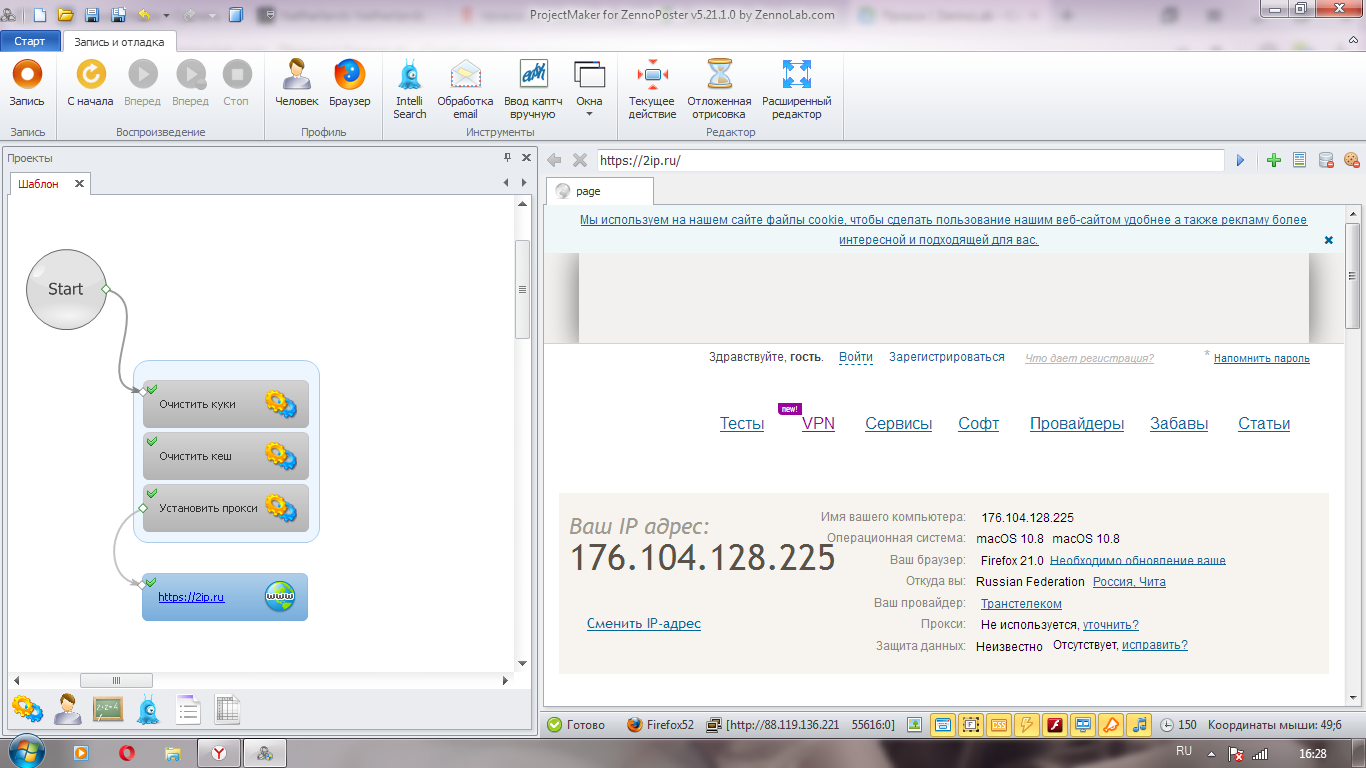Screen dimensions: 1366x768
Task: Open the Человек profile tool
Action: [297, 82]
